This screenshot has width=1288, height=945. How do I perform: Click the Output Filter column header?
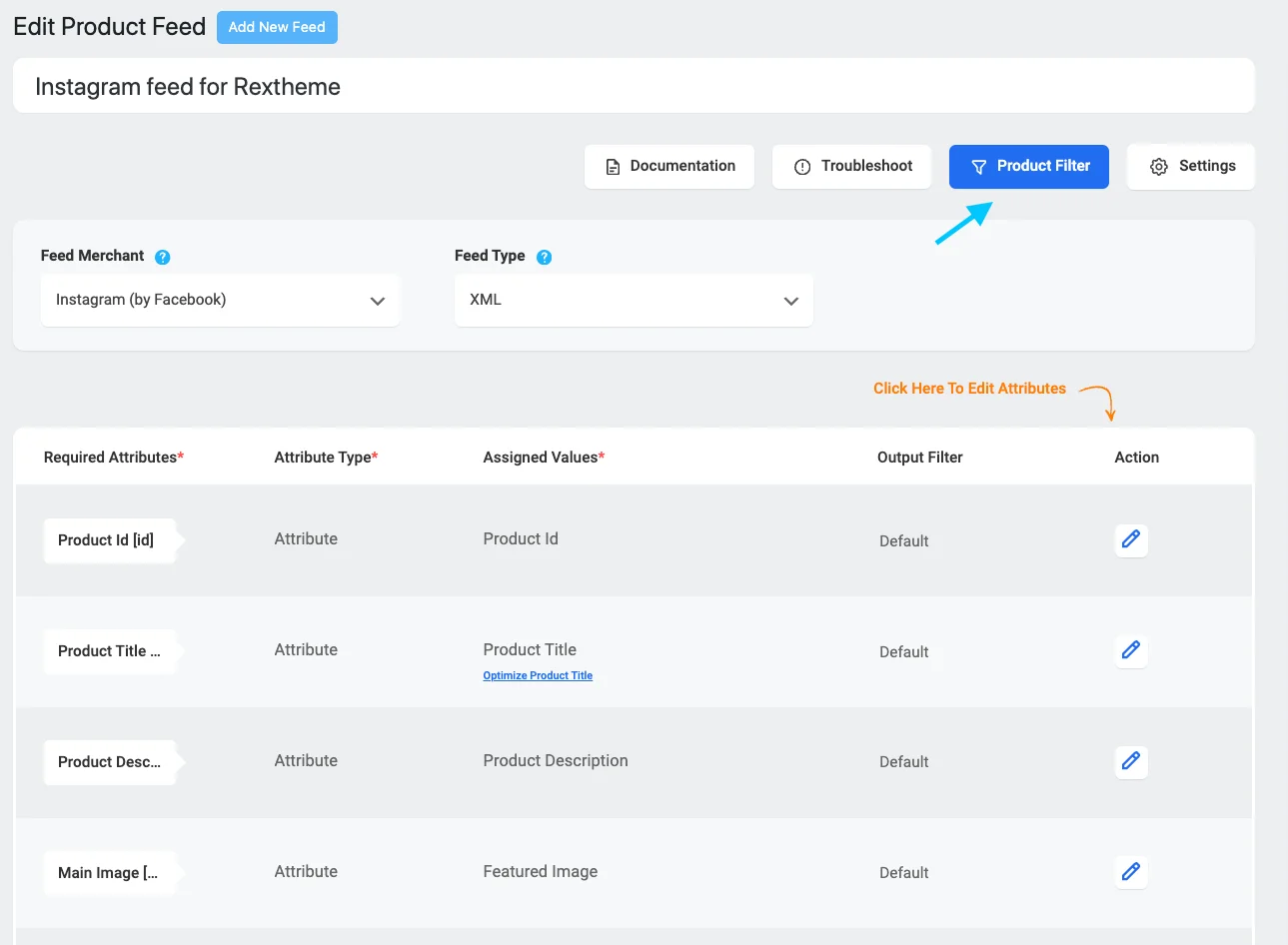coord(920,458)
